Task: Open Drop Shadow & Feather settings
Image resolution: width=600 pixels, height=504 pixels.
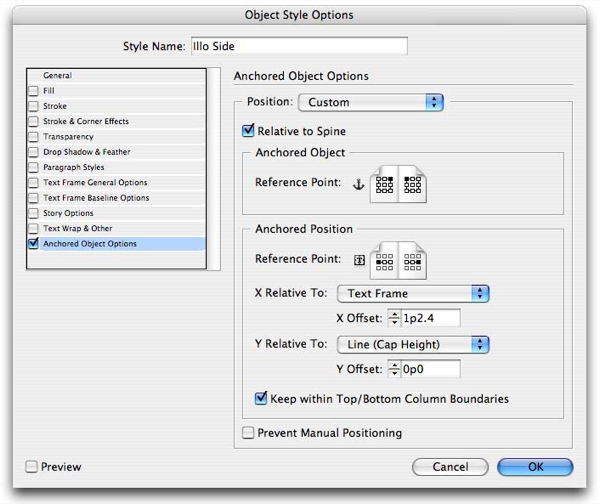Action: coord(86,152)
